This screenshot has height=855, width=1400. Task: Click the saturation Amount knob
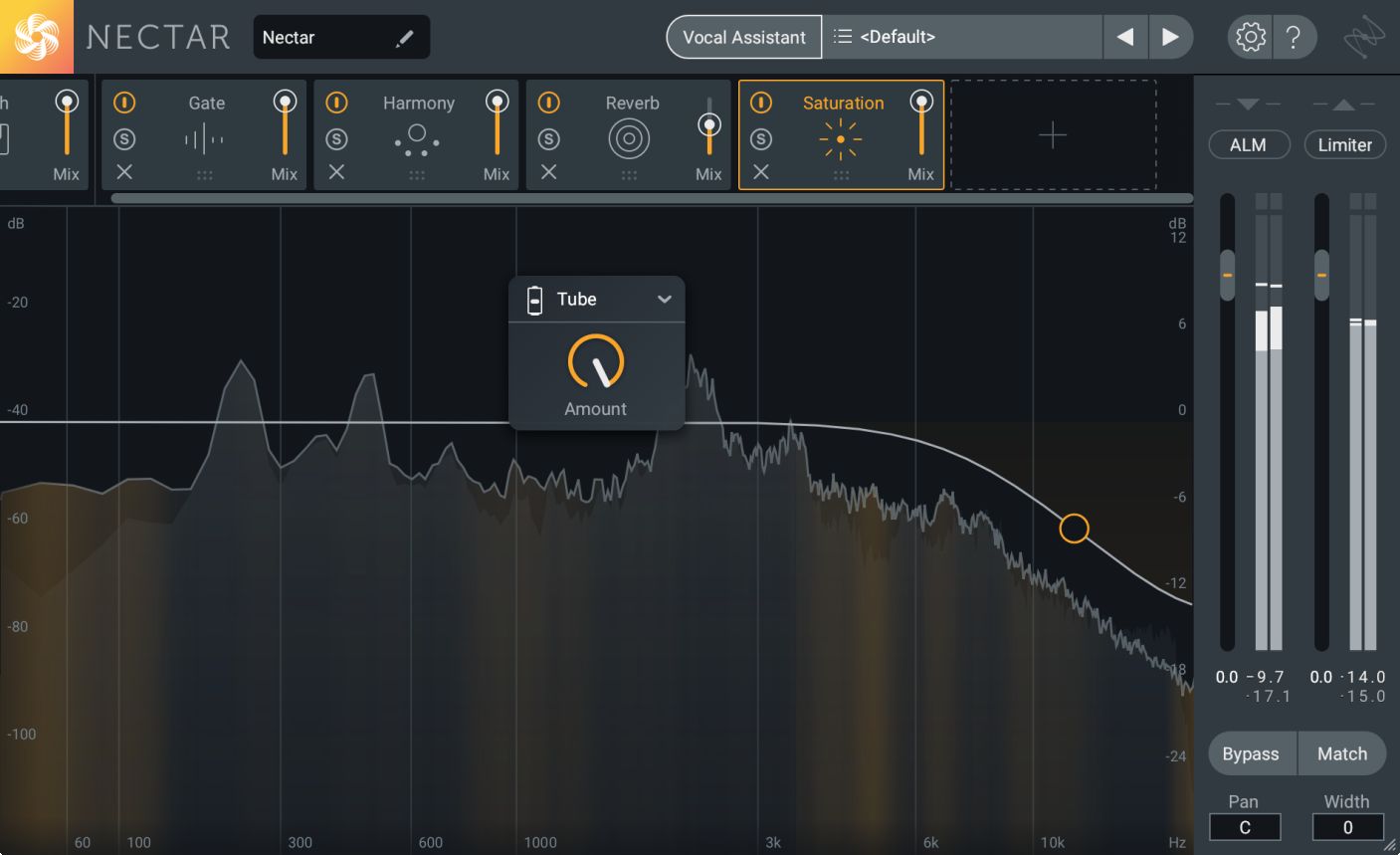click(x=595, y=361)
